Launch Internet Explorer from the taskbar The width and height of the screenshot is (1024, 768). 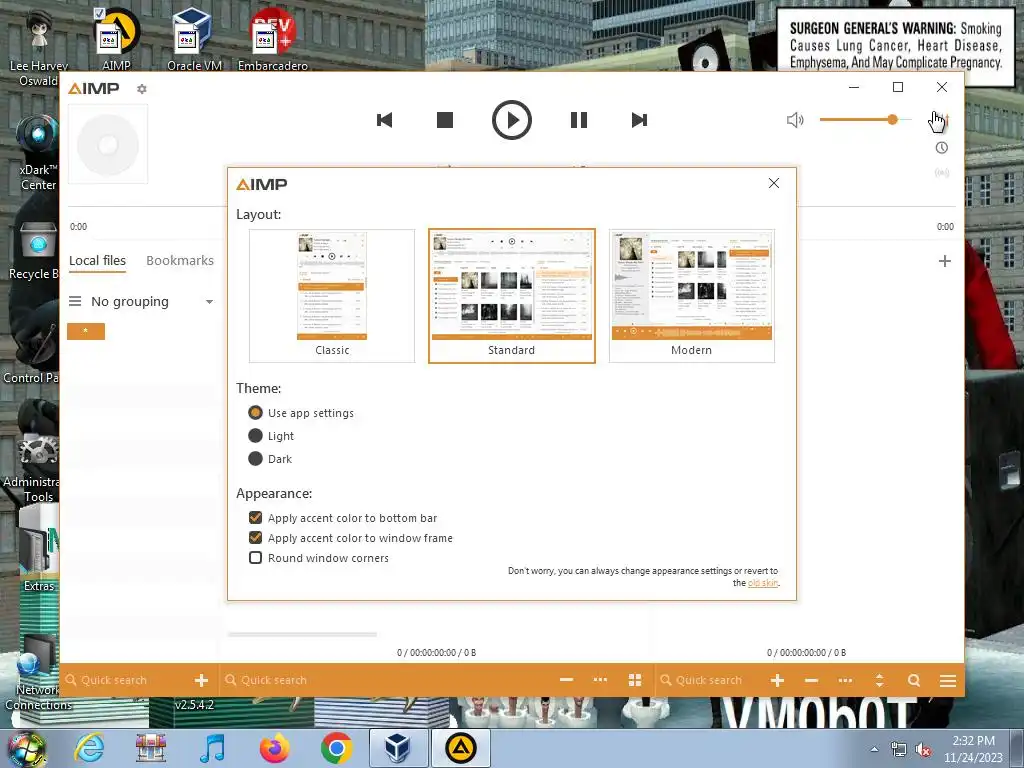tap(89, 748)
